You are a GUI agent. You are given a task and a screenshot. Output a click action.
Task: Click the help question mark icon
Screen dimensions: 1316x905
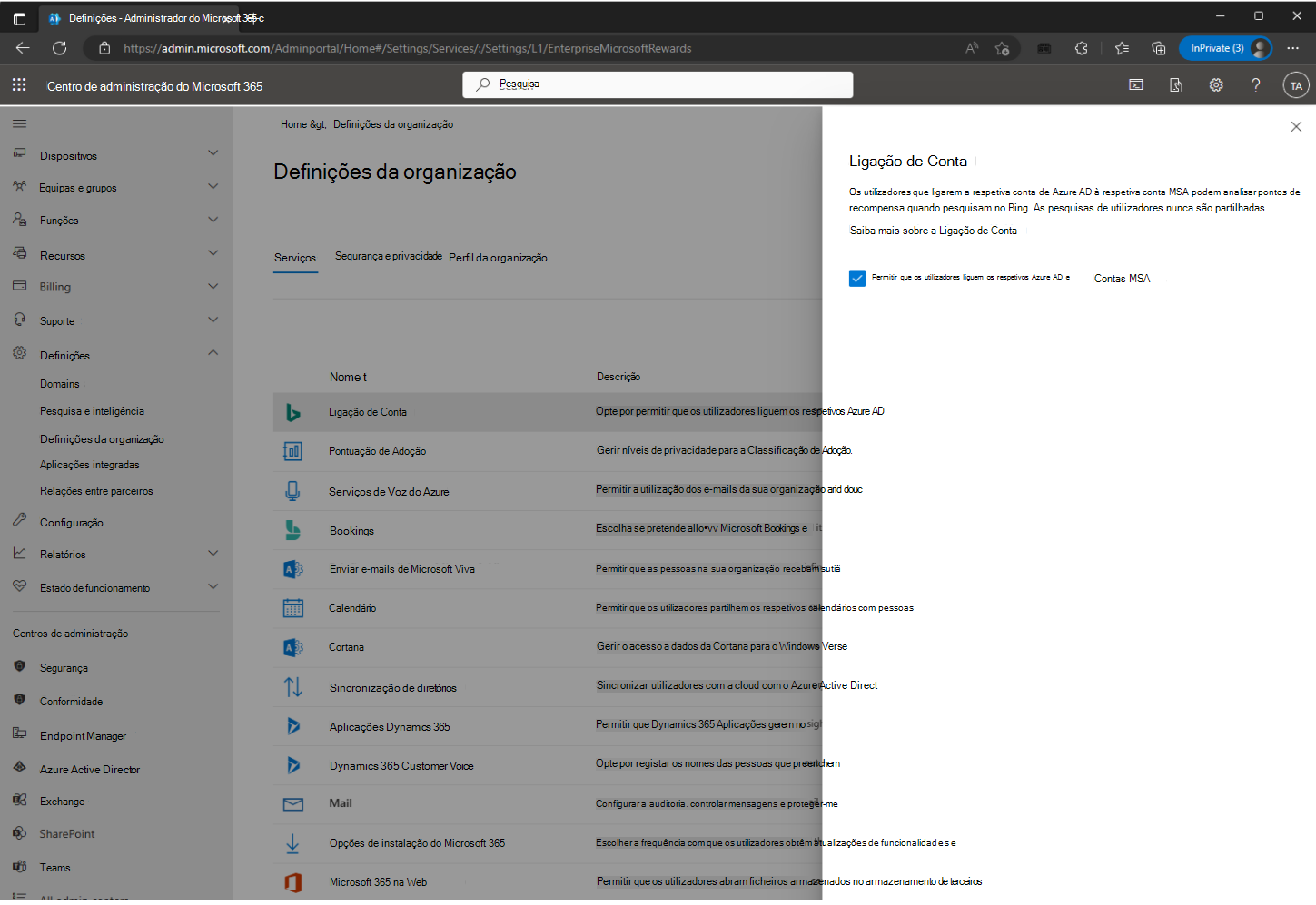pyautogui.click(x=1256, y=85)
